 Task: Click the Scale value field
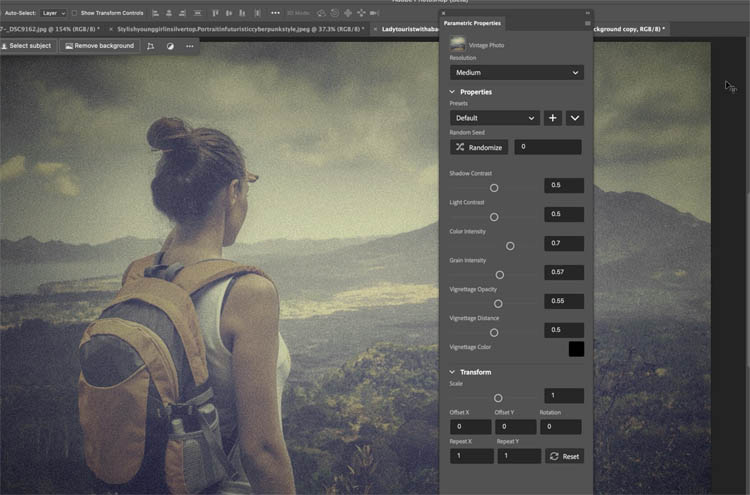(564, 396)
